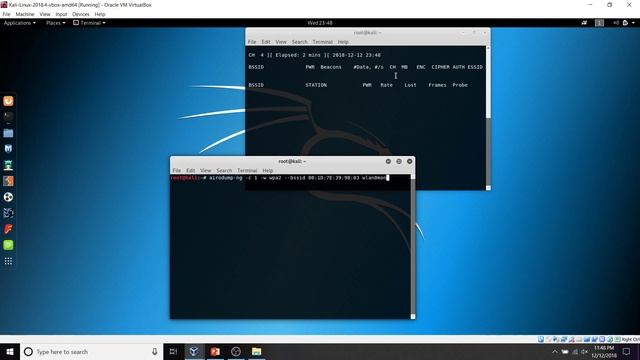Click the microphone in Windows search box
640x360 pixels.
155,352
